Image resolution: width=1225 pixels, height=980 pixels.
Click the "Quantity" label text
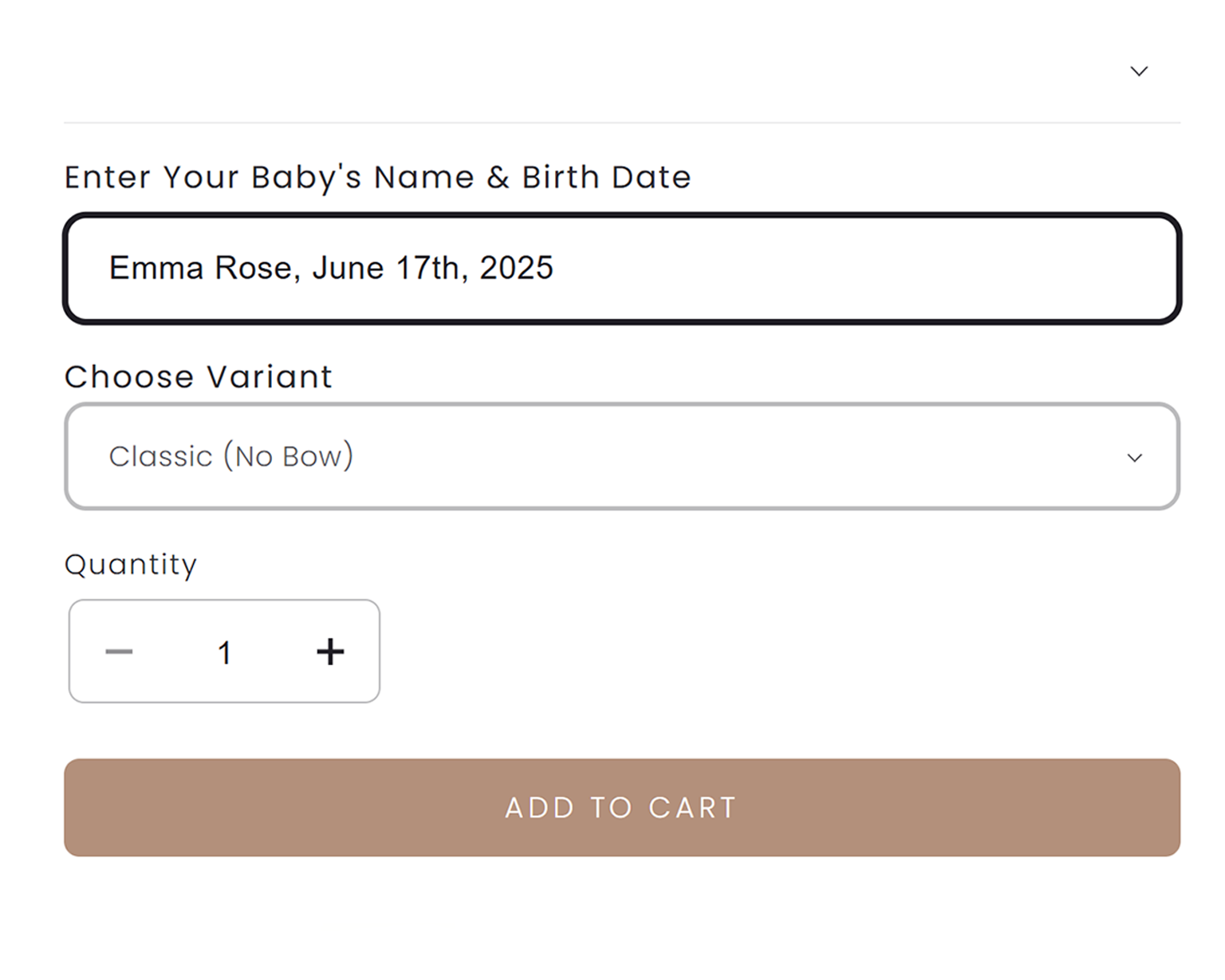click(x=130, y=565)
